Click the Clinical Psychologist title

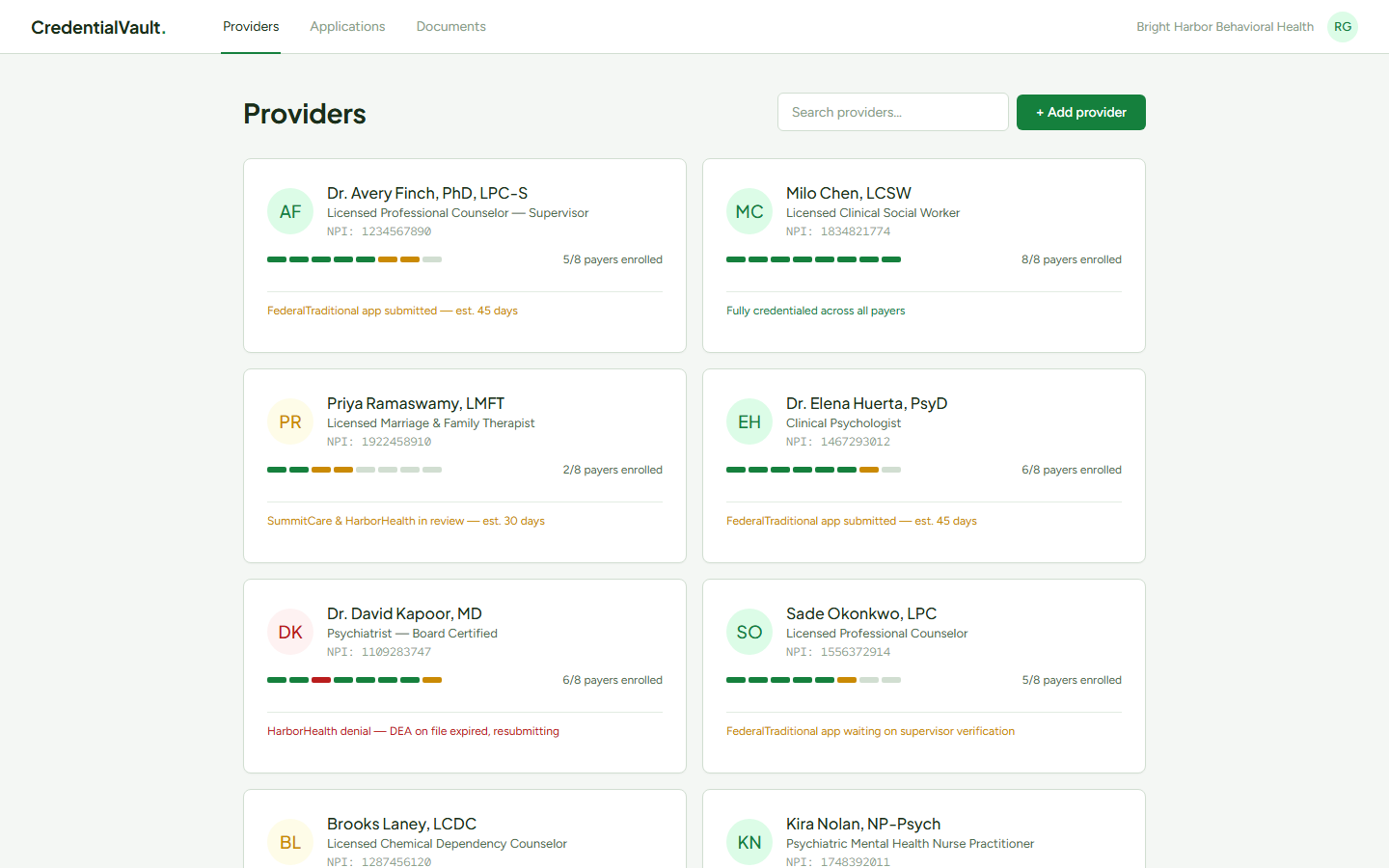point(844,423)
